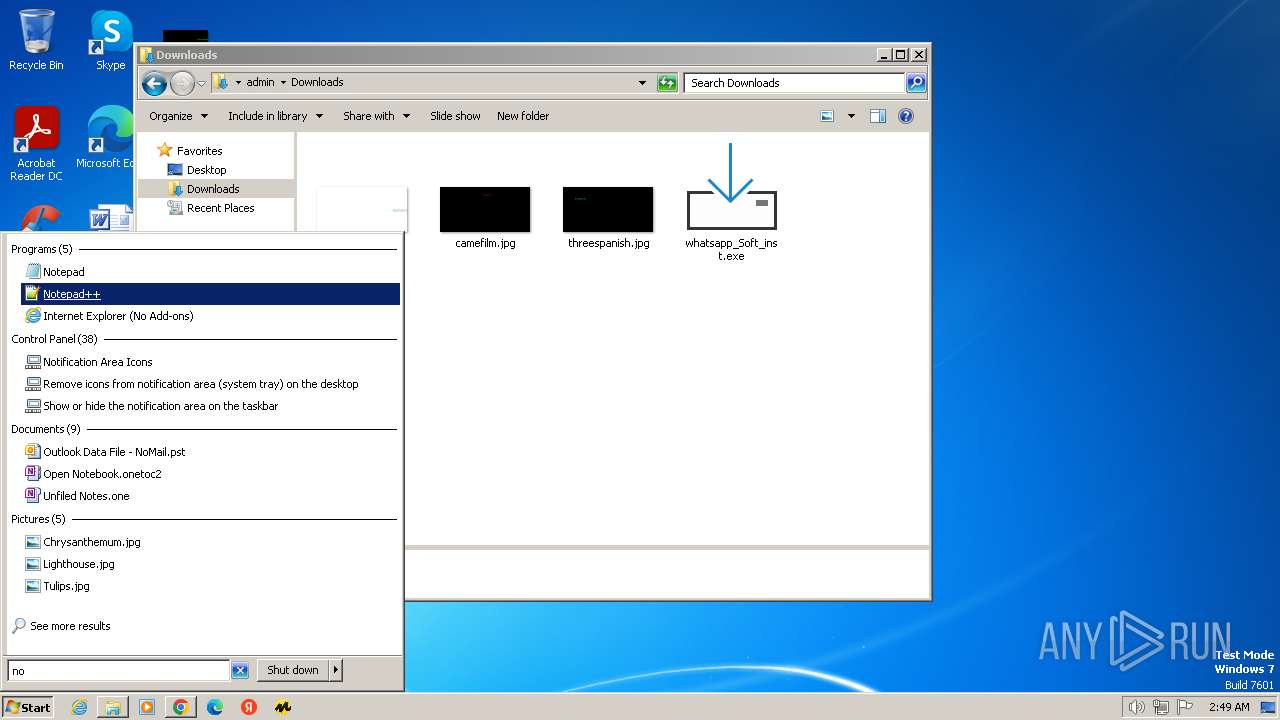Open address bar previous locations dropdown
This screenshot has height=720, width=1280.
click(x=642, y=83)
